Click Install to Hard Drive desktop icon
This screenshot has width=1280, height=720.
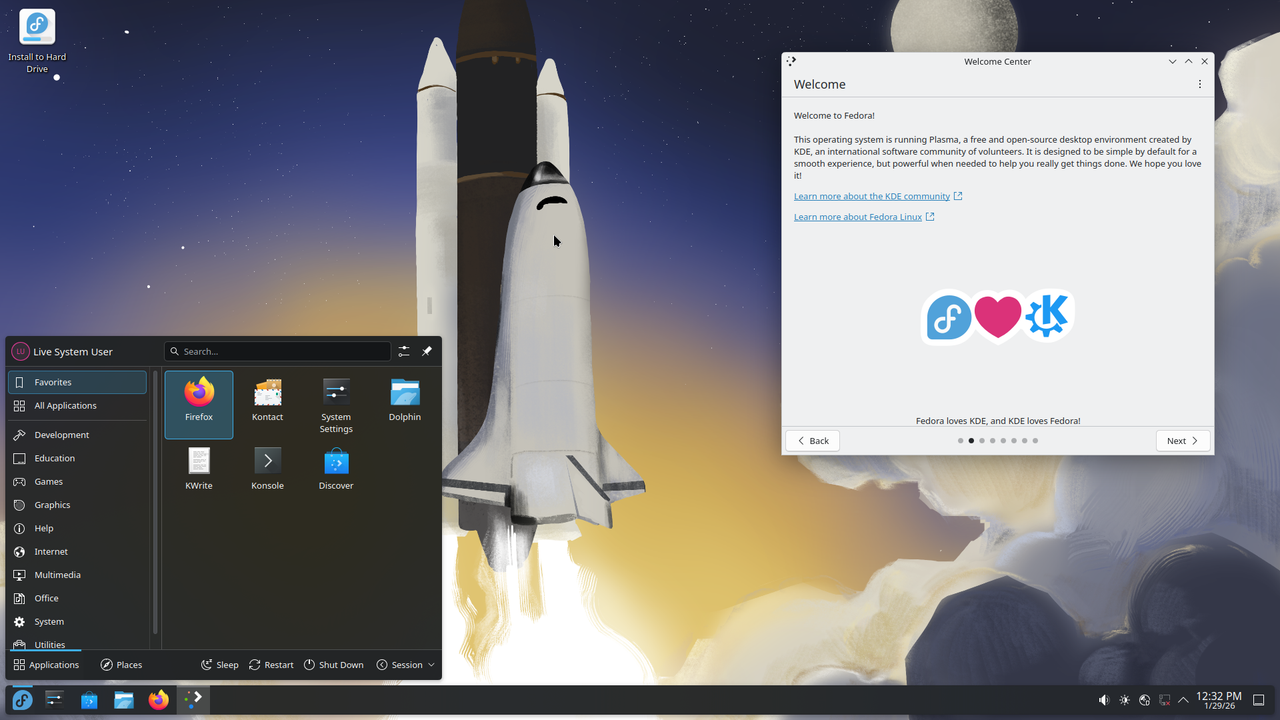(37, 41)
